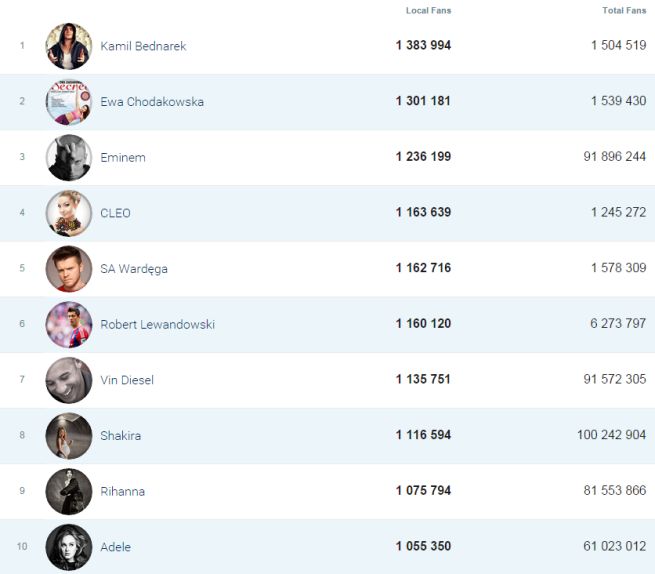
Task: Follow the Ewa Chodakowska name link
Action: click(152, 102)
